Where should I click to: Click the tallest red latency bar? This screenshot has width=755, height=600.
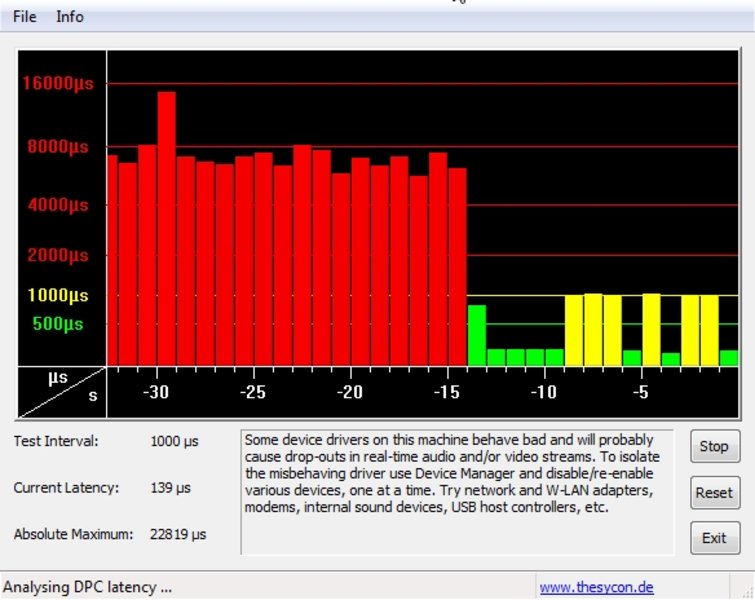[167, 229]
